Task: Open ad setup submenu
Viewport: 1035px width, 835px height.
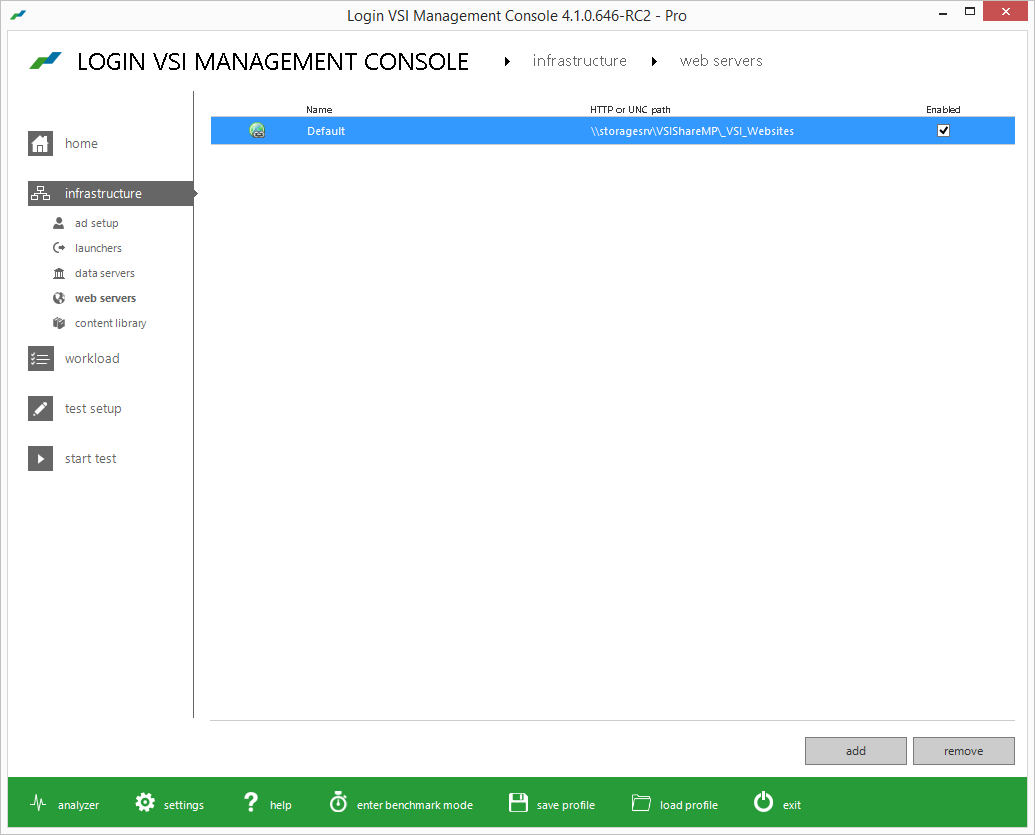Action: click(x=96, y=223)
